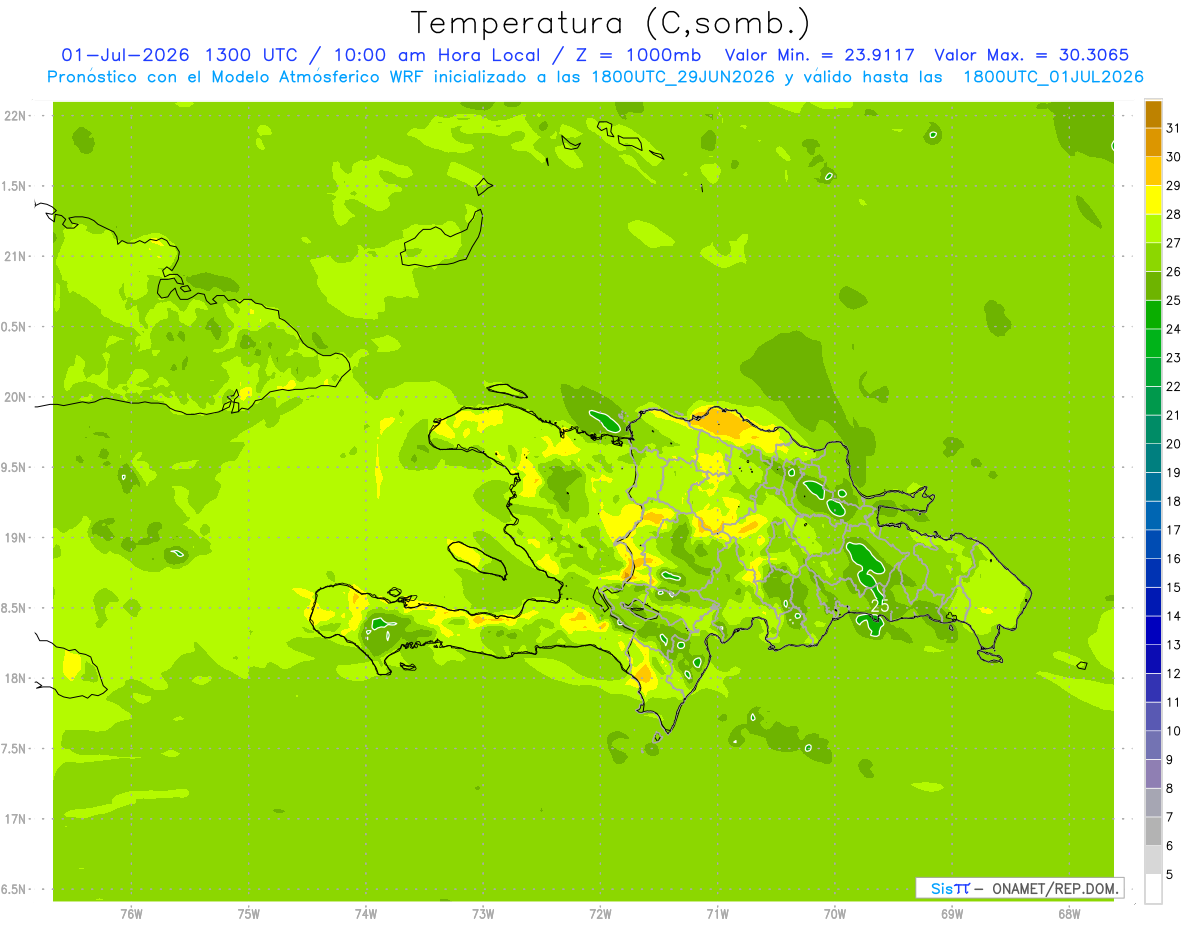1200x927 pixels.
Task: Click the "22" legend scale label
Action: click(1173, 387)
